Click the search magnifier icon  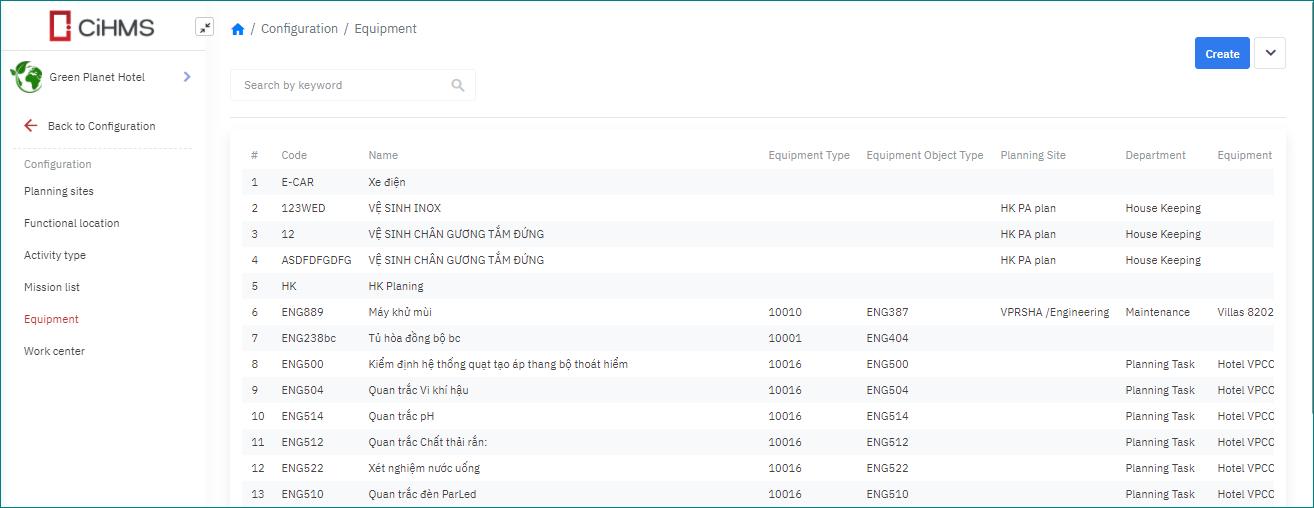click(458, 85)
